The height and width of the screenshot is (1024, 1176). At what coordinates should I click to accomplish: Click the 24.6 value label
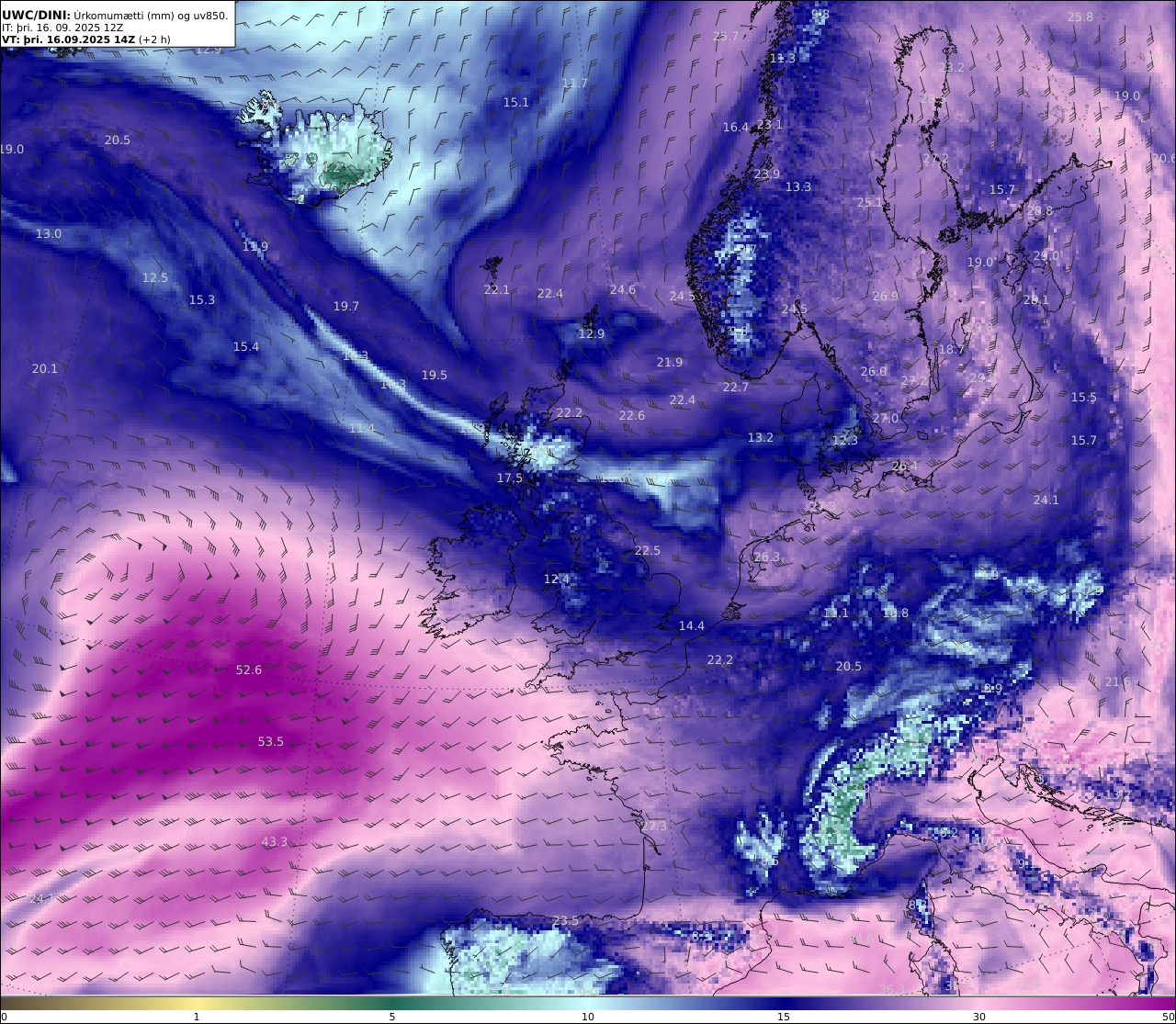tap(623, 290)
